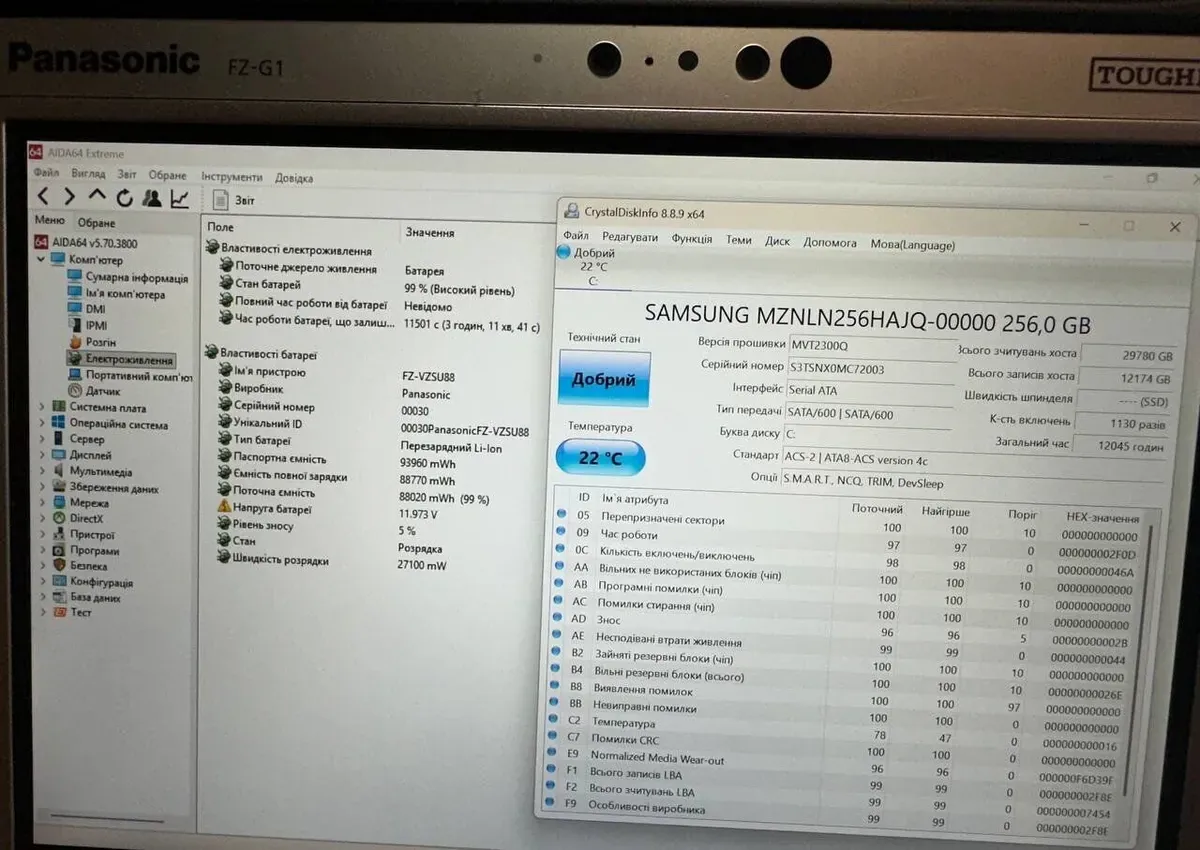This screenshot has height=850, width=1200.
Task: Select the Датчик sensor tree item
Action: point(101,391)
